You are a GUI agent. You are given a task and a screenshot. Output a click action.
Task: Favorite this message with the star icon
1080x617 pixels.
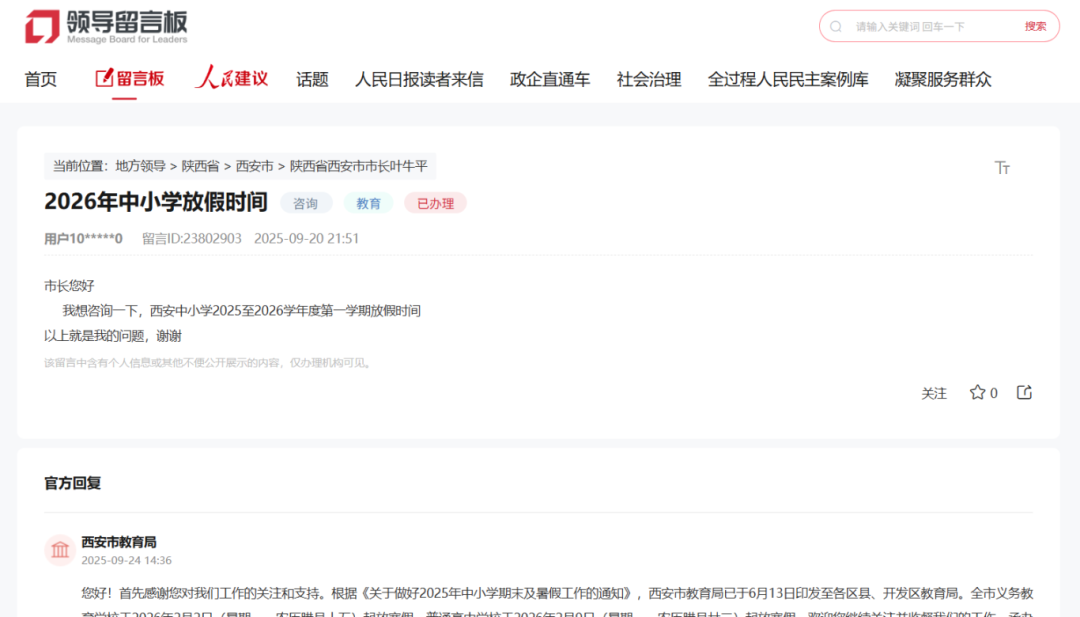[x=978, y=393]
